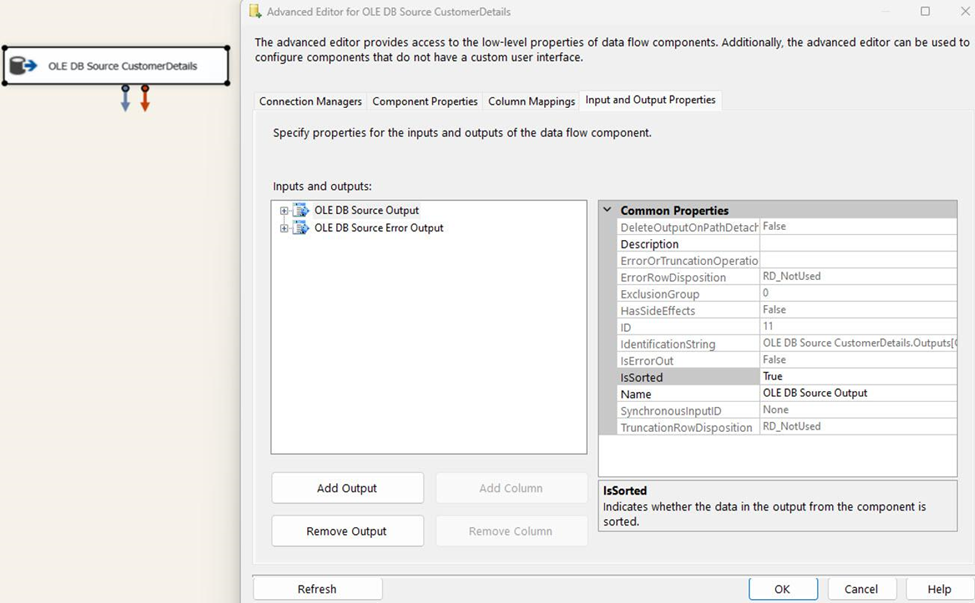The height and width of the screenshot is (603, 975).
Task: Open the Component Properties tab
Action: (x=423, y=100)
